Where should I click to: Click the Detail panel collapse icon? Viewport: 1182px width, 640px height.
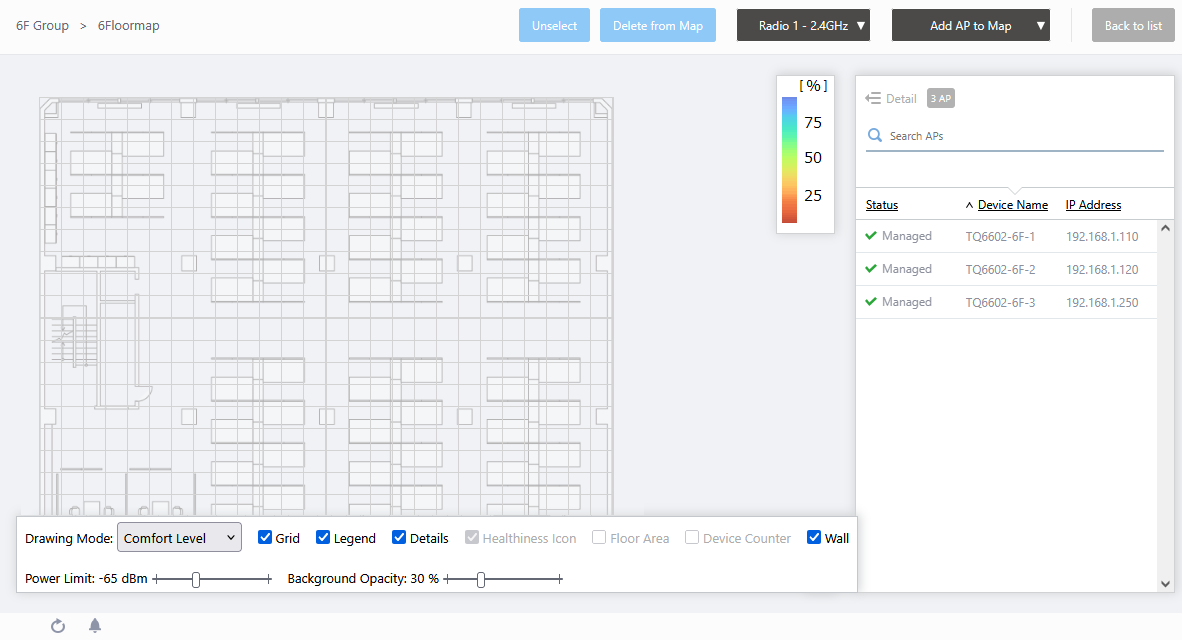click(873, 98)
